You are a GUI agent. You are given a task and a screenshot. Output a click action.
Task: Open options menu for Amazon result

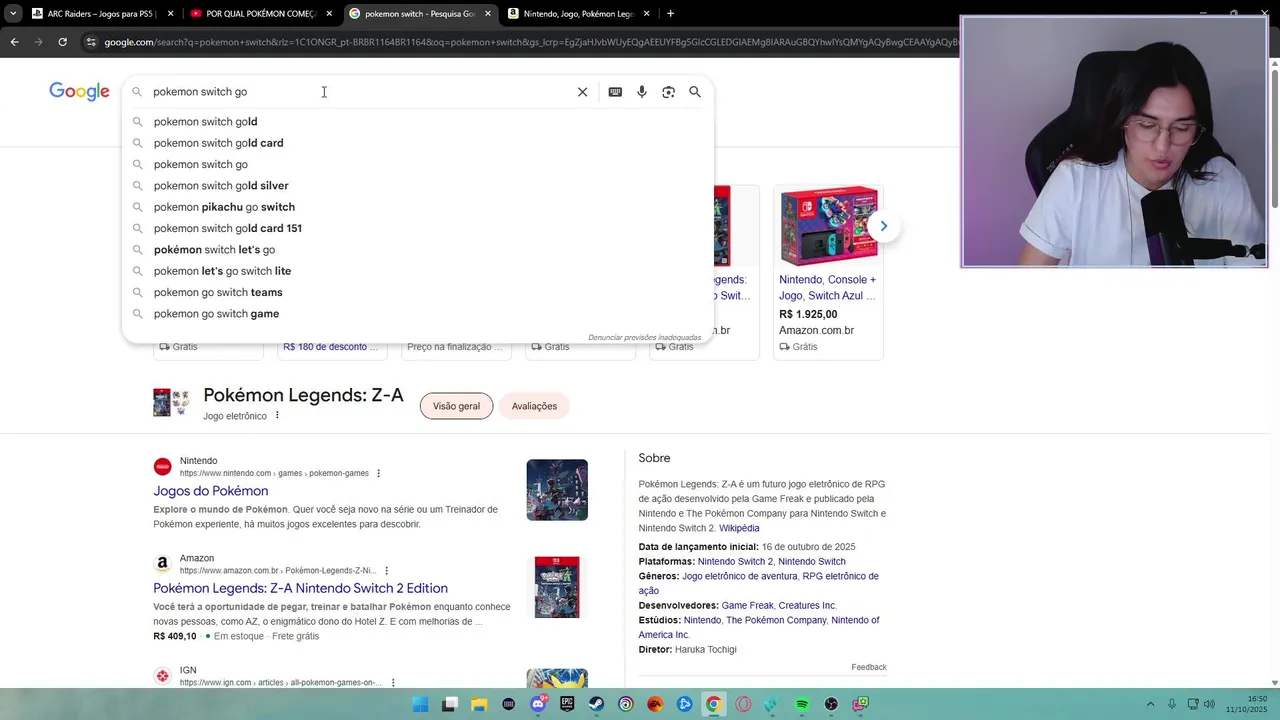click(386, 571)
